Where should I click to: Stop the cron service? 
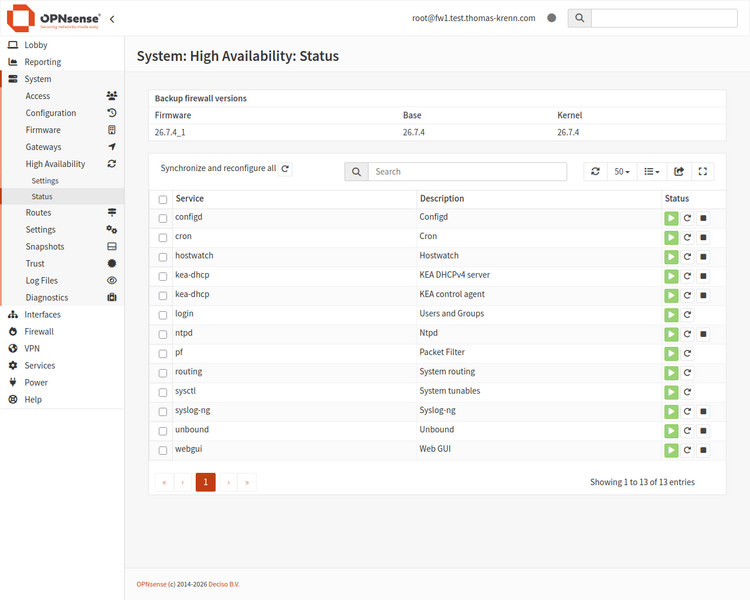[x=703, y=237]
